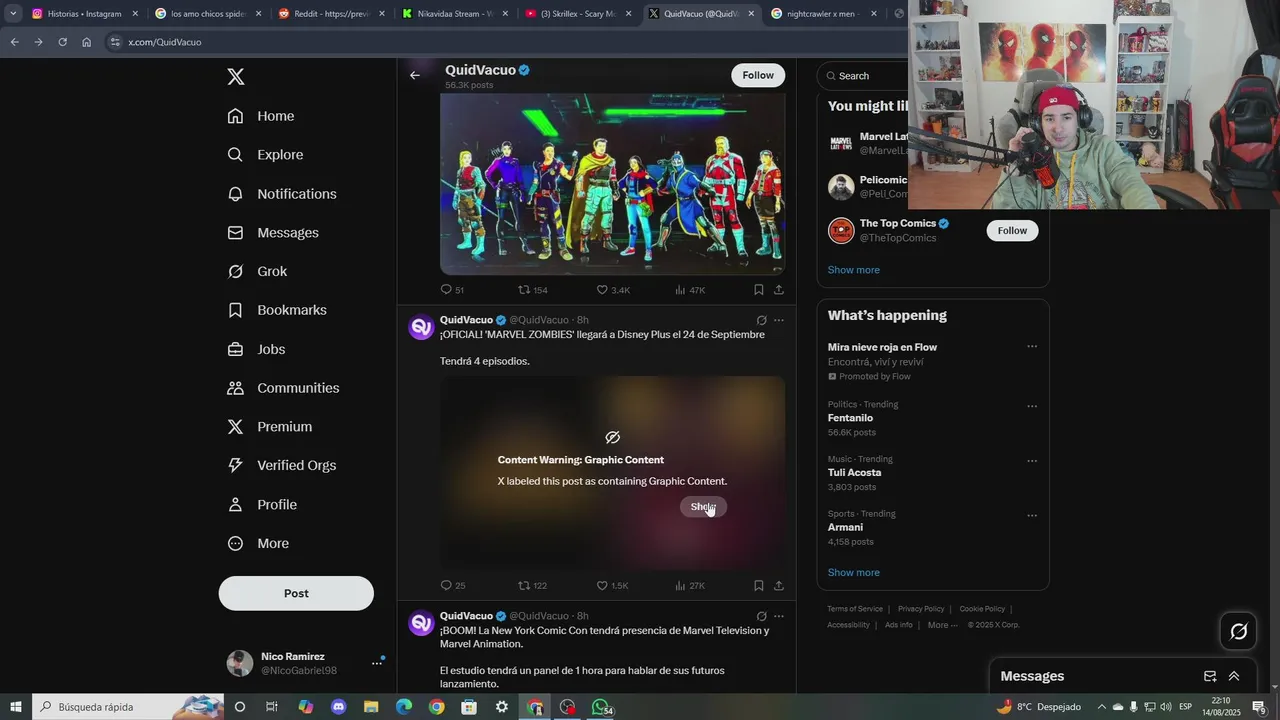Open options for the 'Mira nieve roja en Flow' trend
The width and height of the screenshot is (1280, 720).
[1032, 347]
